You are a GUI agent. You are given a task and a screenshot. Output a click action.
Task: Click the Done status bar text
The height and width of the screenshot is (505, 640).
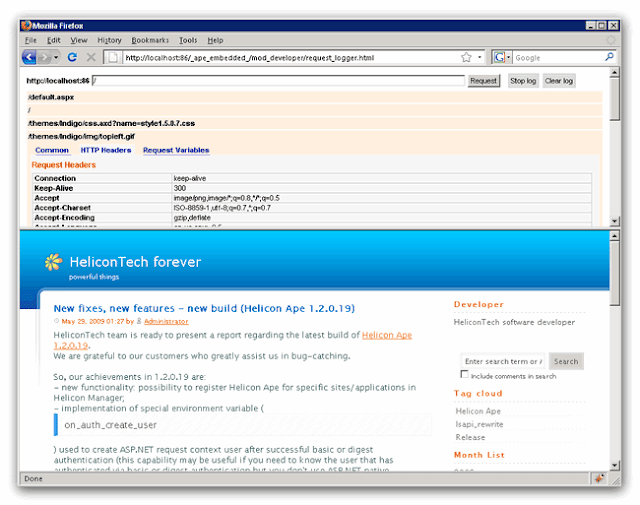[x=33, y=478]
